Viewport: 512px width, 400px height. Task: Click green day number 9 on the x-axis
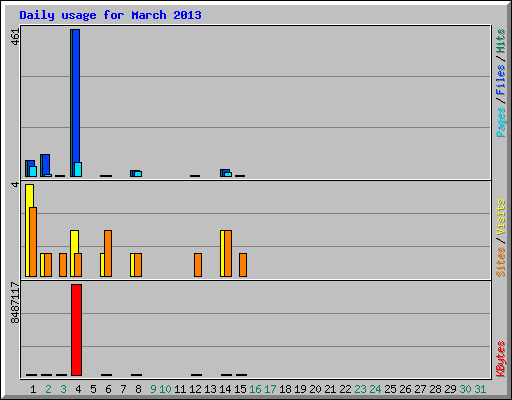click(x=153, y=389)
